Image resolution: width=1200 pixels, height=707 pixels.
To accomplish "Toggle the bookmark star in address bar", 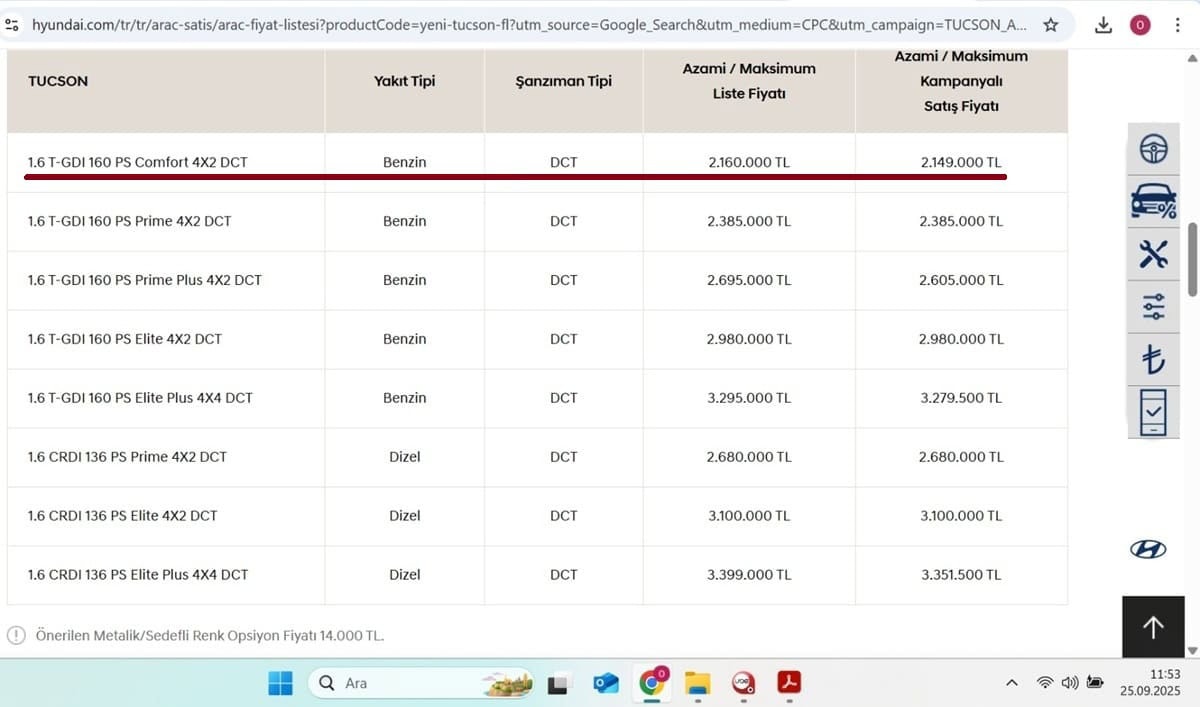I will pyautogui.click(x=1051, y=24).
